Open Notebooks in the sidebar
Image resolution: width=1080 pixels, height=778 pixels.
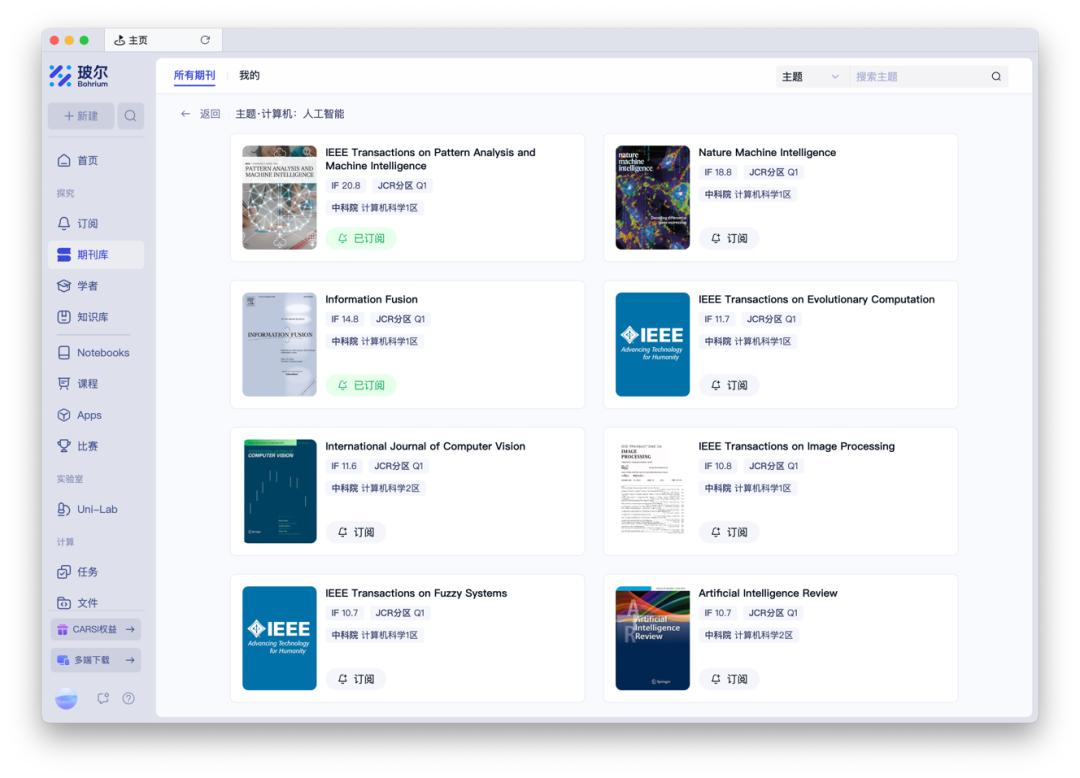pos(96,353)
